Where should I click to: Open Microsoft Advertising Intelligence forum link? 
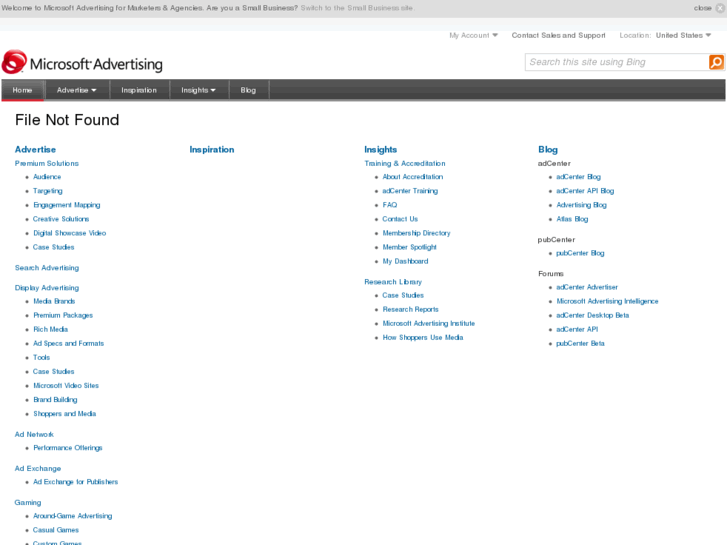(607, 301)
